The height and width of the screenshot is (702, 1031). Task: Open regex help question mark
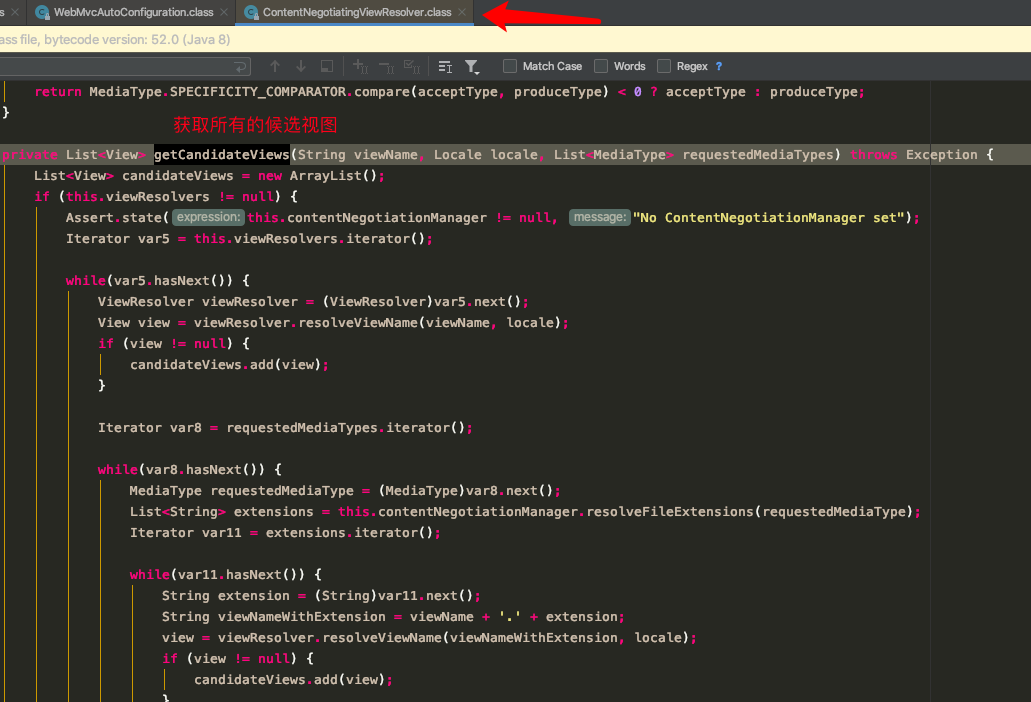click(x=719, y=66)
